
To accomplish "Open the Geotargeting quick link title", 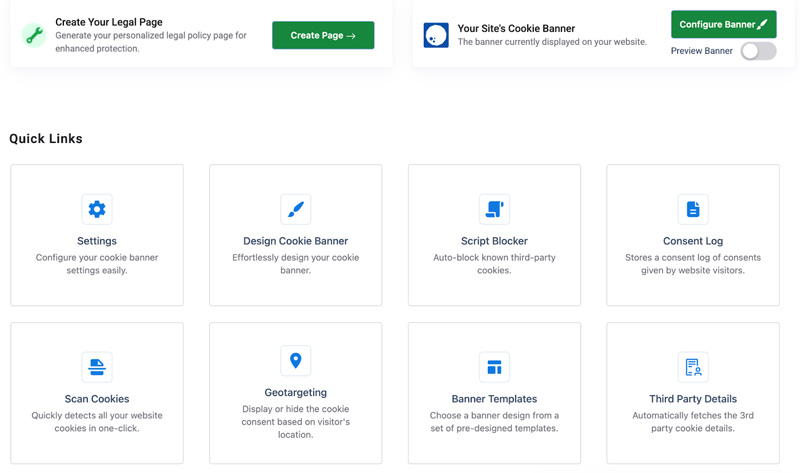I will (295, 392).
